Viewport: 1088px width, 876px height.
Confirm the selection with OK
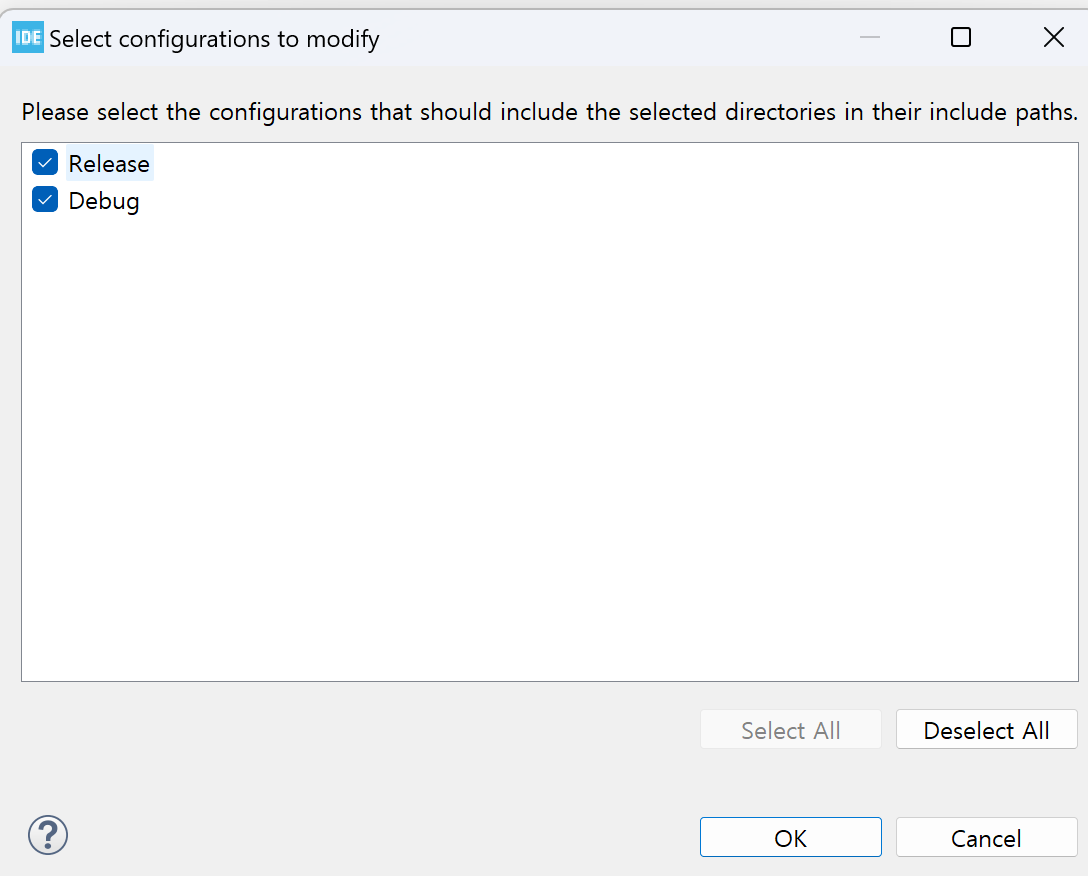click(790, 838)
